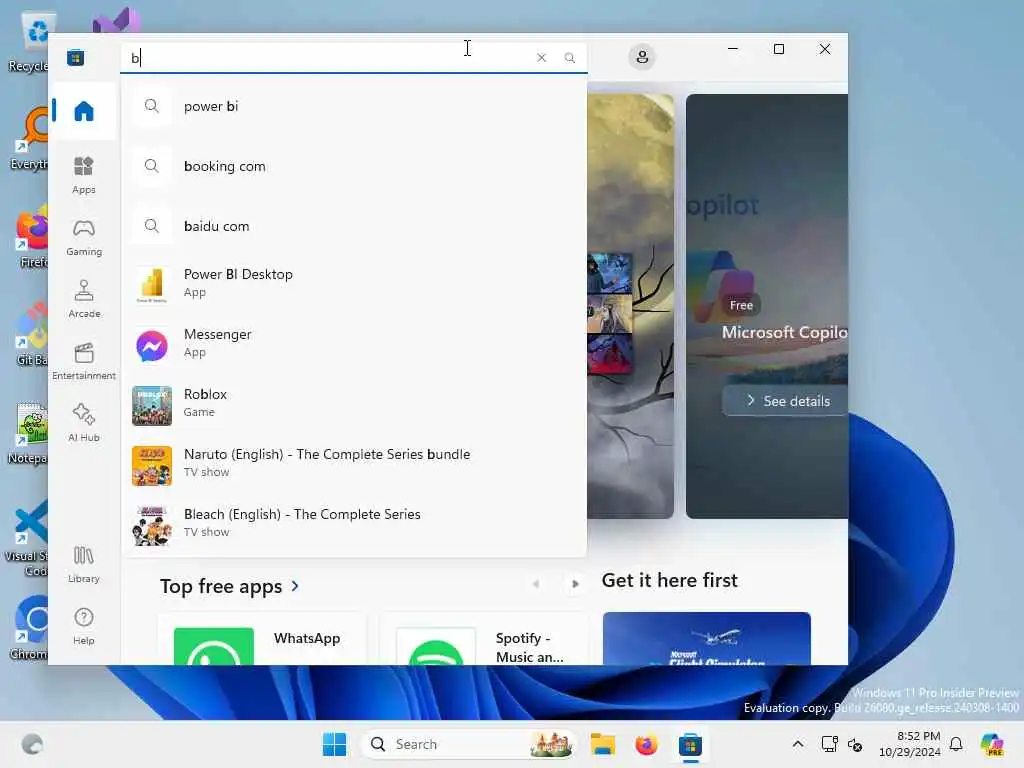Image resolution: width=1024 pixels, height=768 pixels.
Task: Open the Spotify app card
Action: point(483,639)
